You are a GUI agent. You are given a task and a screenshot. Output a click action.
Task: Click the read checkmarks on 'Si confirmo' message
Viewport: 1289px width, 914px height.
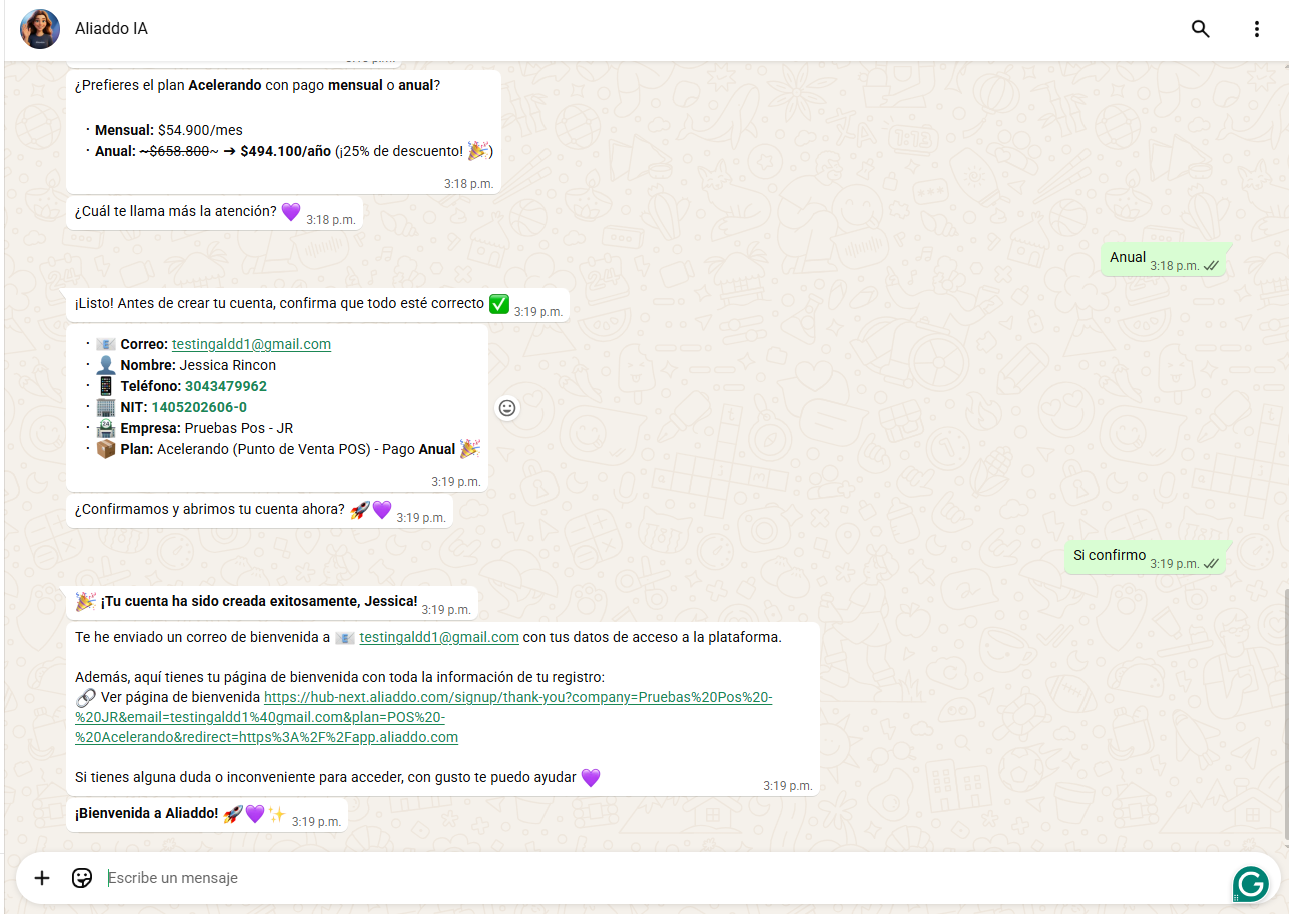pos(1211,564)
